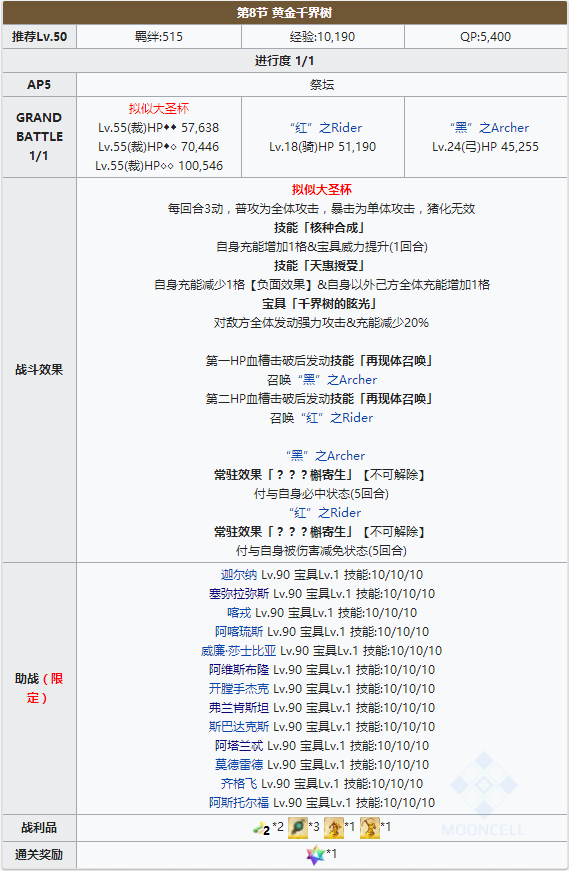
Task: Click the Lv.18(骑)HP 51,190 text
Action: tap(323, 147)
